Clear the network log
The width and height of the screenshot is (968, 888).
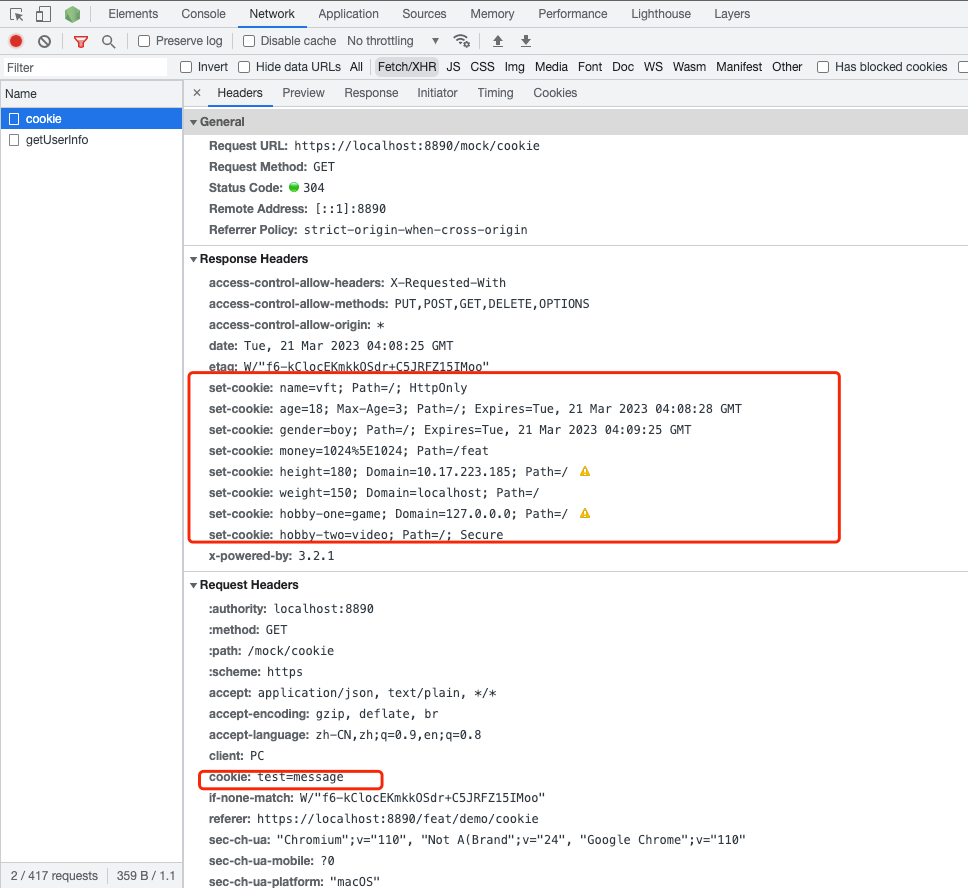point(44,41)
